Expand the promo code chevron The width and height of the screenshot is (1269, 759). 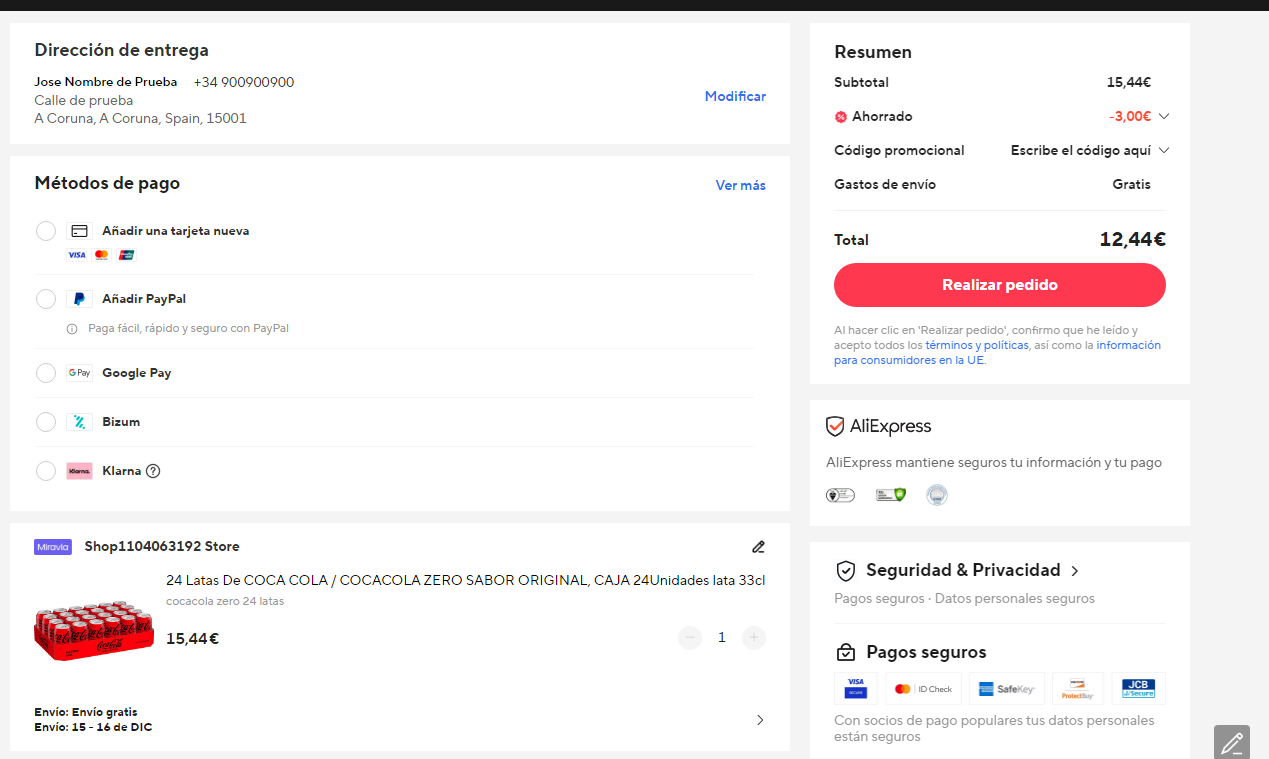pyautogui.click(x=1164, y=150)
